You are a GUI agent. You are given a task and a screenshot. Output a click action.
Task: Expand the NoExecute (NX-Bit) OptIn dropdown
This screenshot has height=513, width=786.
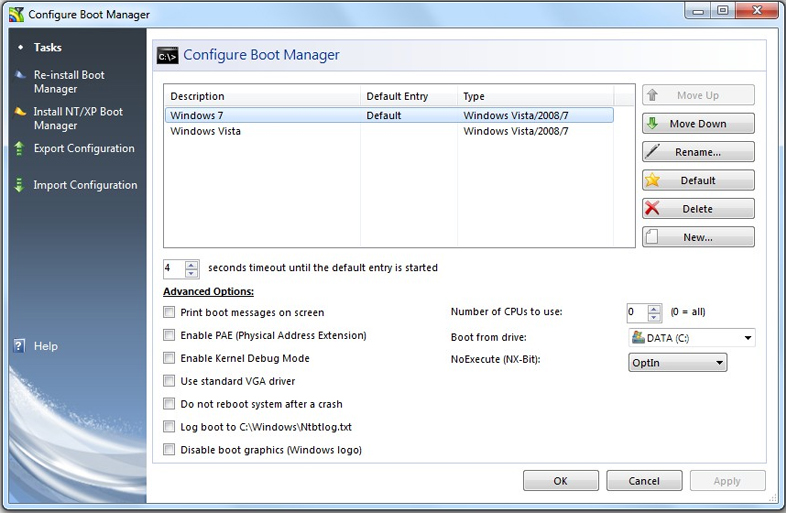tap(719, 363)
